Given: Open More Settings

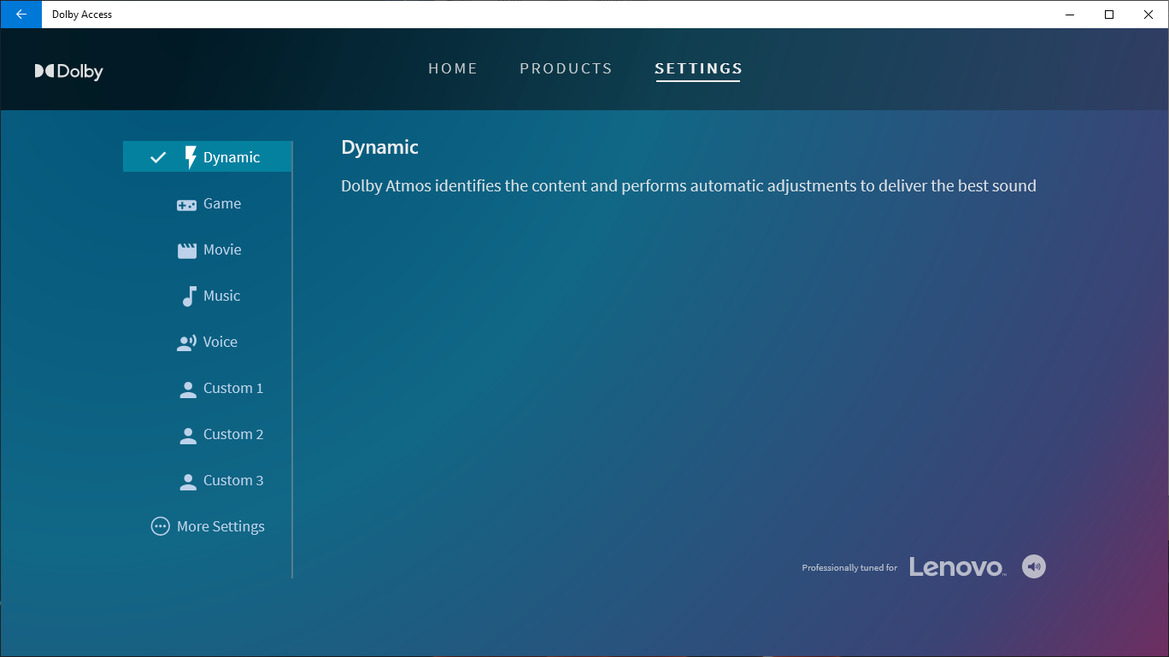Looking at the screenshot, I should [x=207, y=526].
